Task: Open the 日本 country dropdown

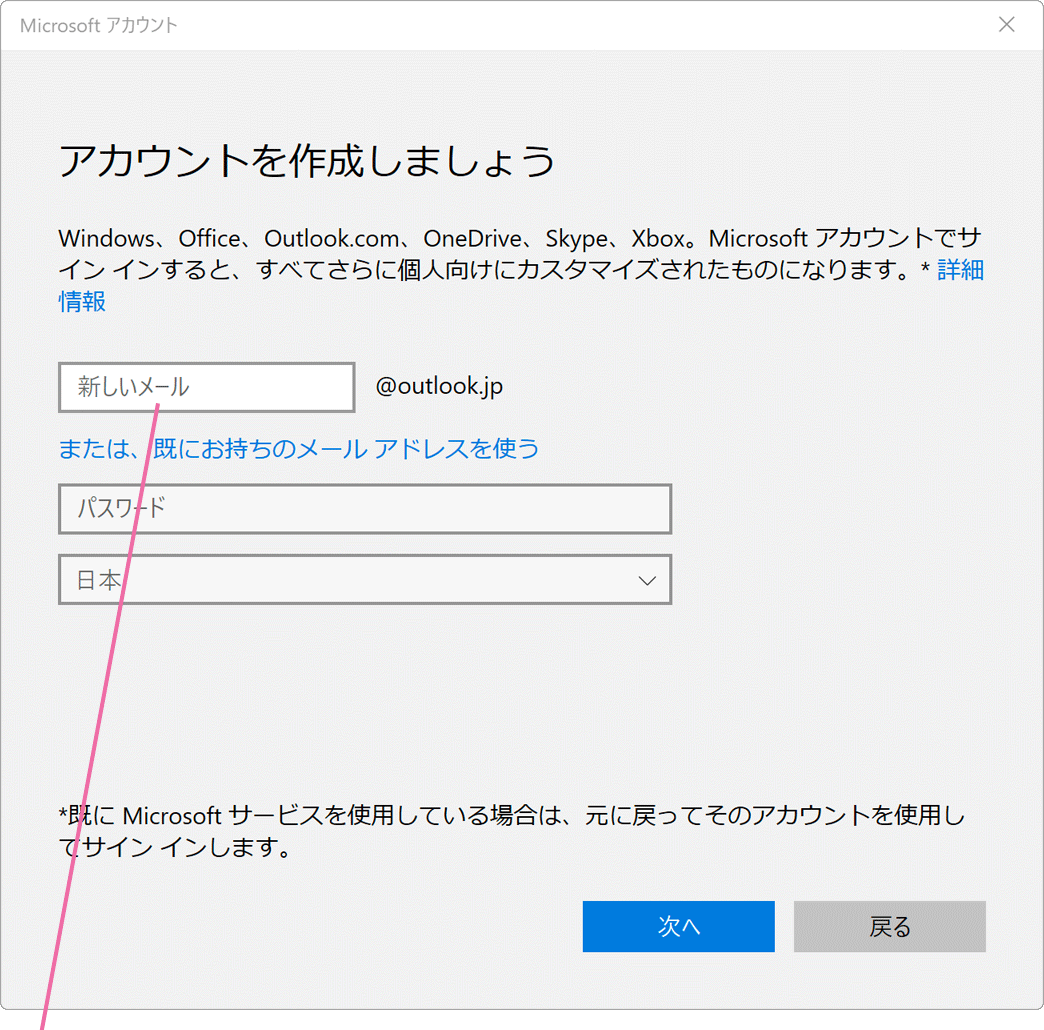Action: [365, 580]
